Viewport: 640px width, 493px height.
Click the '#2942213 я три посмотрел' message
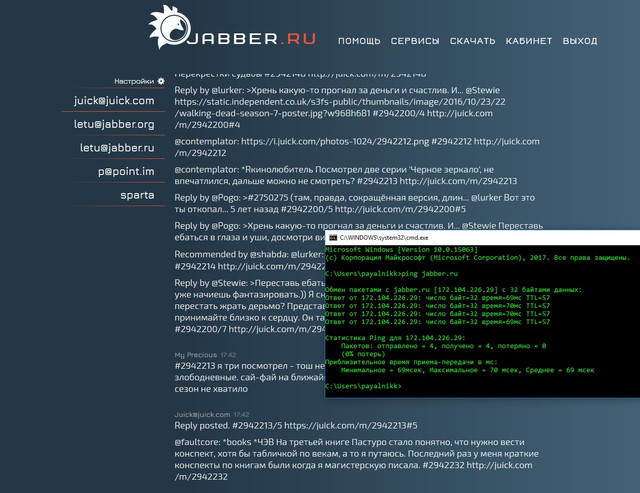(249, 377)
